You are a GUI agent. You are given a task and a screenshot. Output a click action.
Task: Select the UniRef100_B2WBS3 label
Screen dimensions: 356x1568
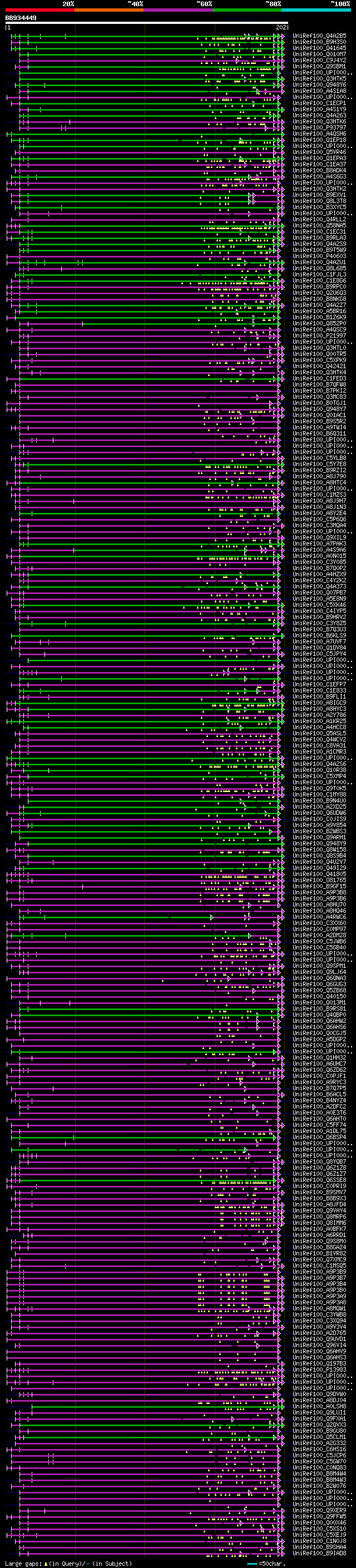pos(319,831)
